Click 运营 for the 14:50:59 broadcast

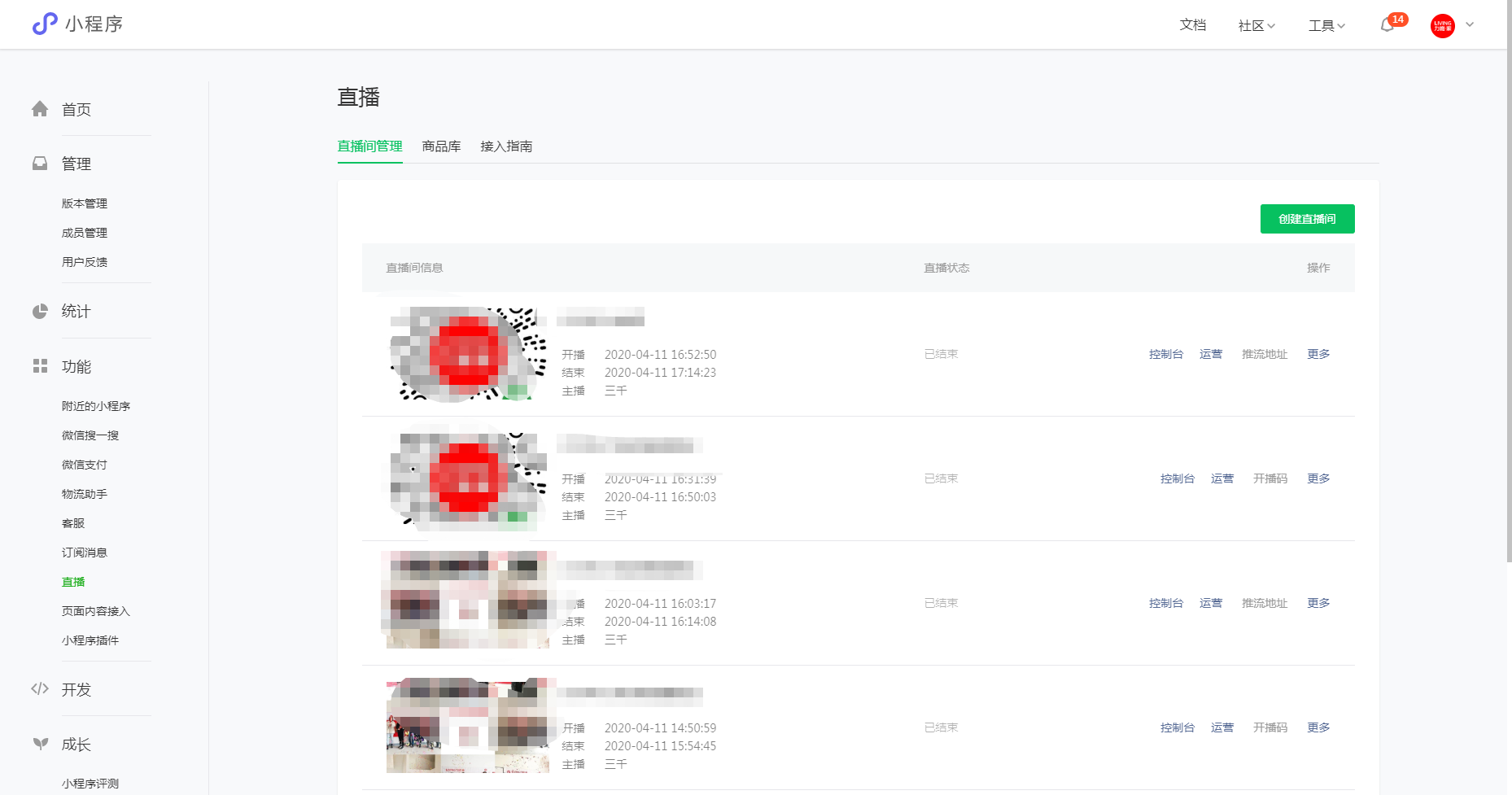click(x=1222, y=727)
